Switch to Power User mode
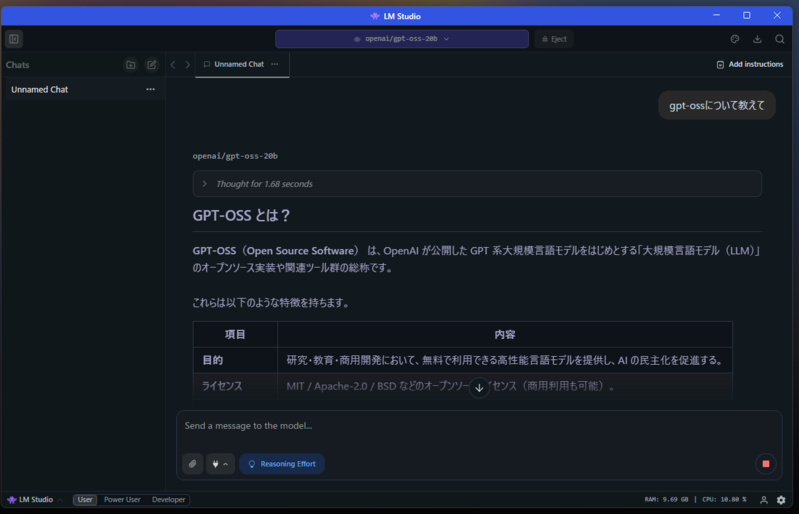799x514 pixels. 122,500
